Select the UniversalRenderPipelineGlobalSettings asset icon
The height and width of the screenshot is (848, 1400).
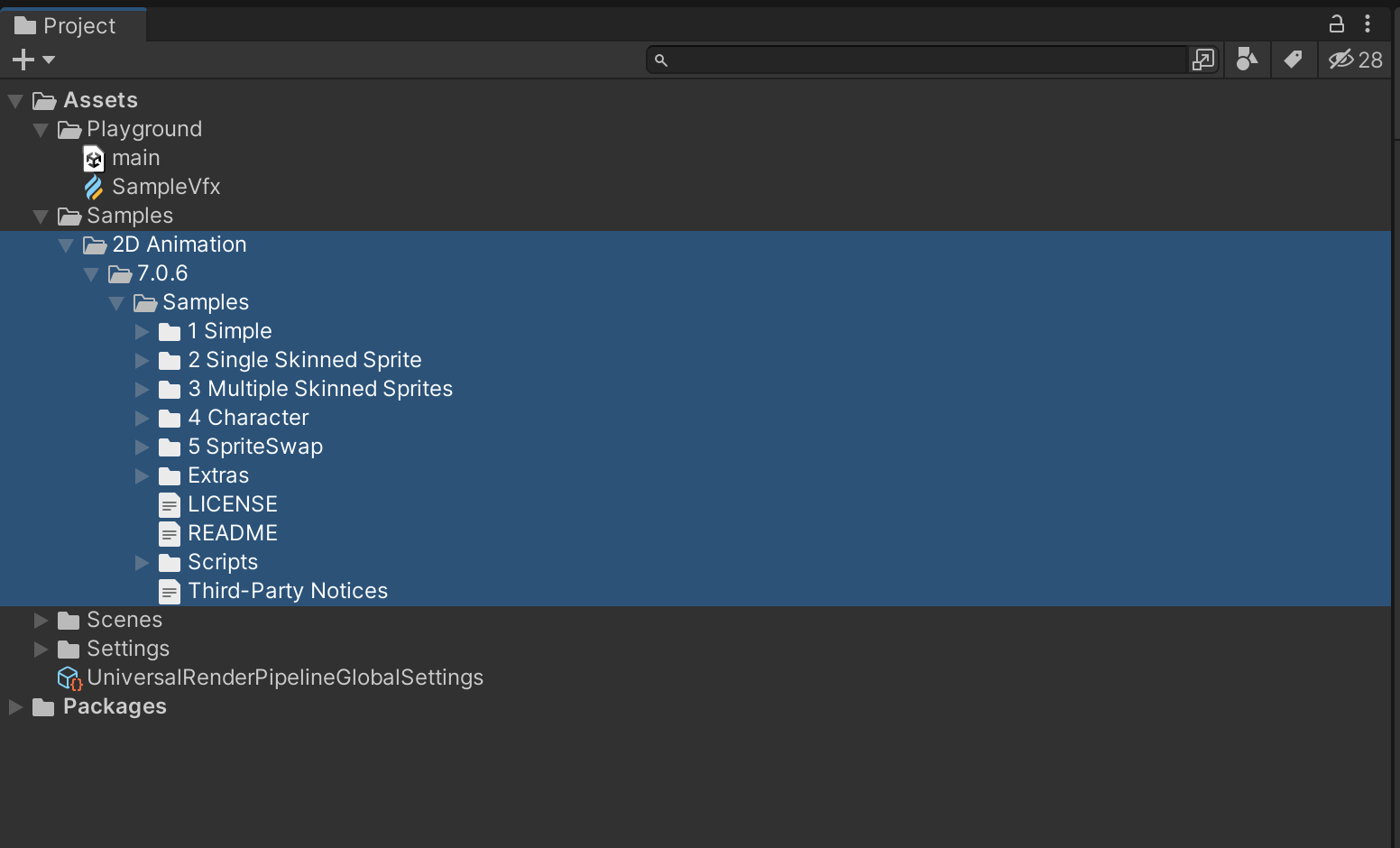[x=69, y=677]
